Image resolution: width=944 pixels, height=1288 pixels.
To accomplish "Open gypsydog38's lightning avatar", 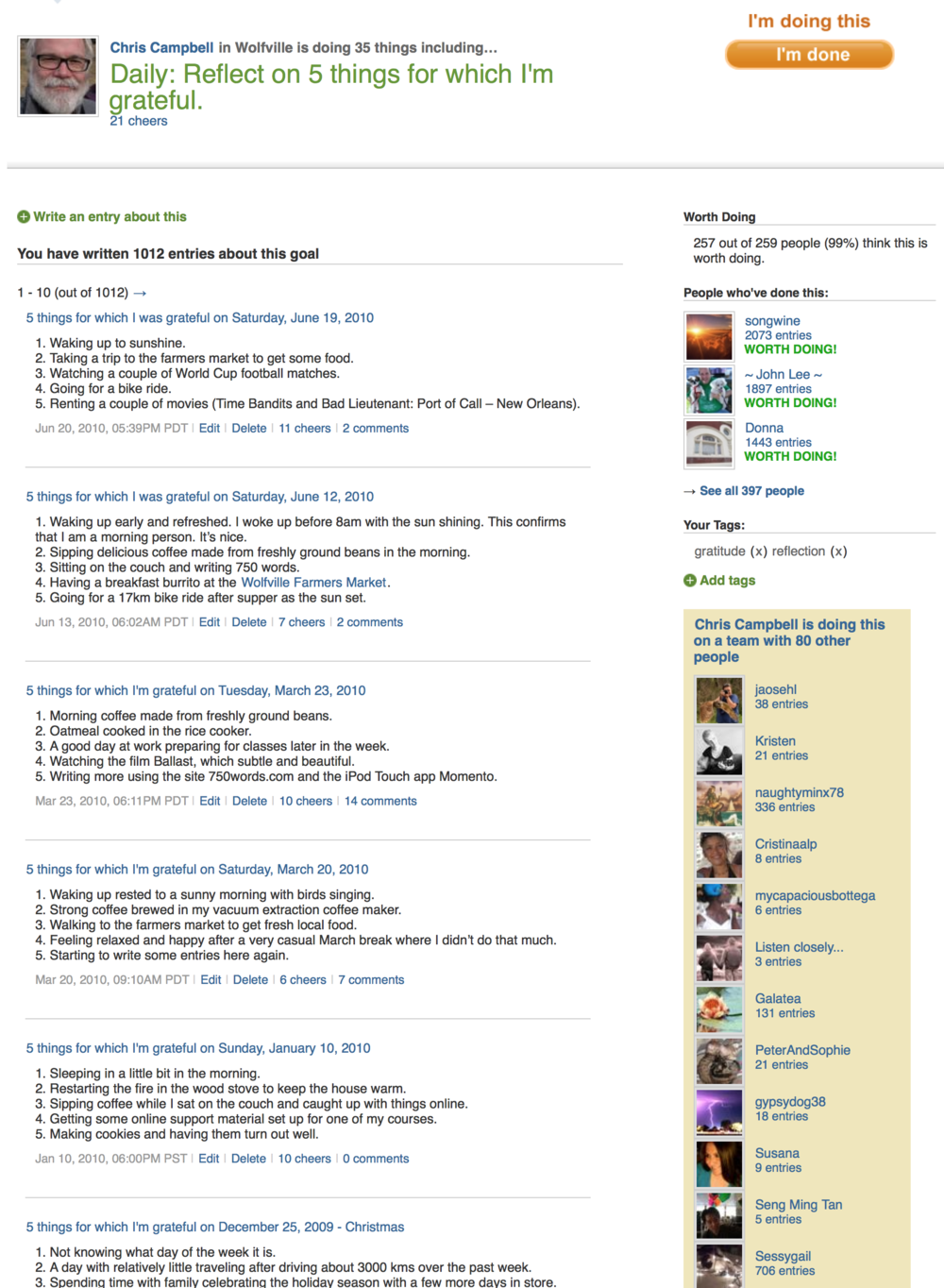I will (719, 1112).
